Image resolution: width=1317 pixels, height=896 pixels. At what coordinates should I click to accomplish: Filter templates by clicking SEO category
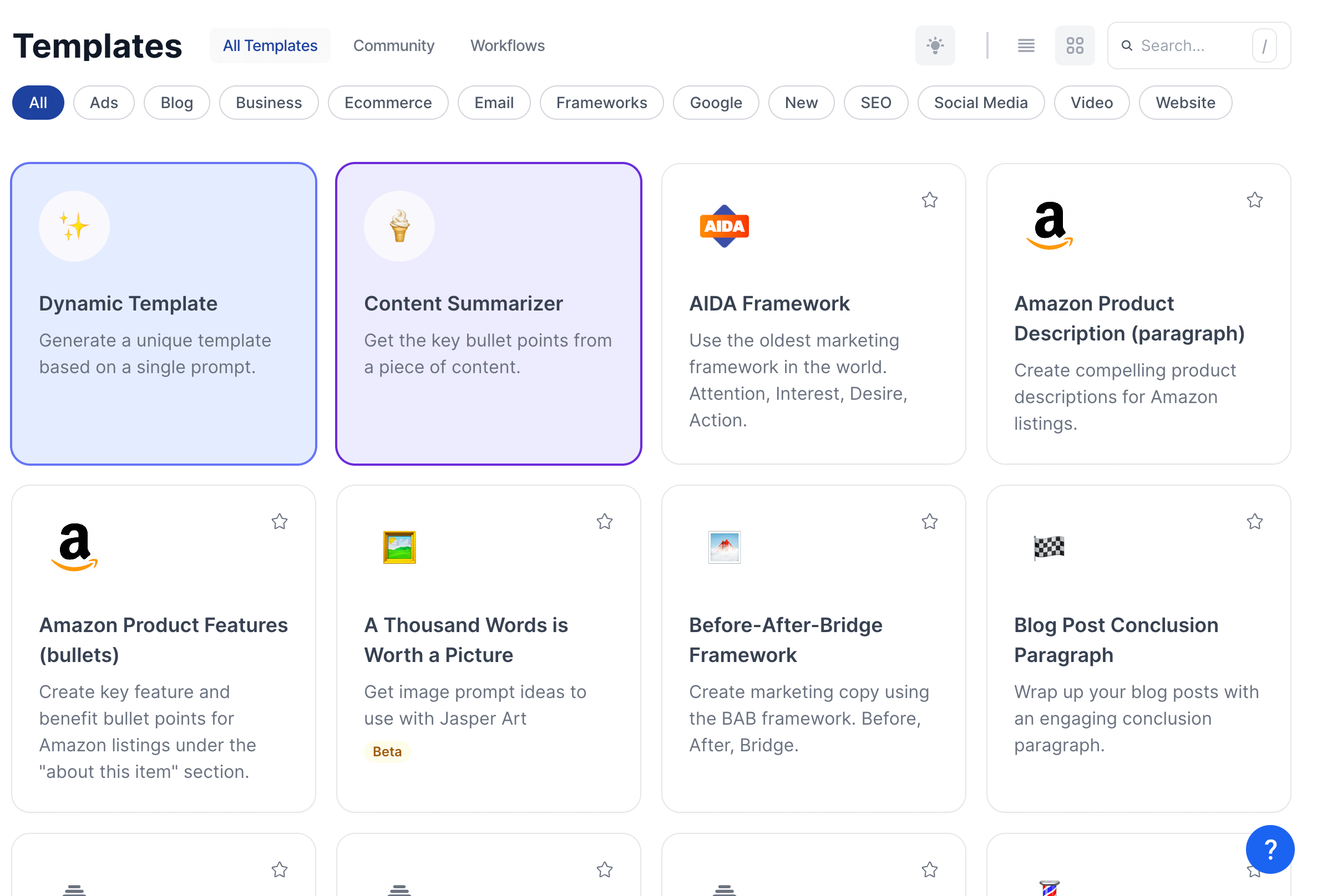[874, 102]
